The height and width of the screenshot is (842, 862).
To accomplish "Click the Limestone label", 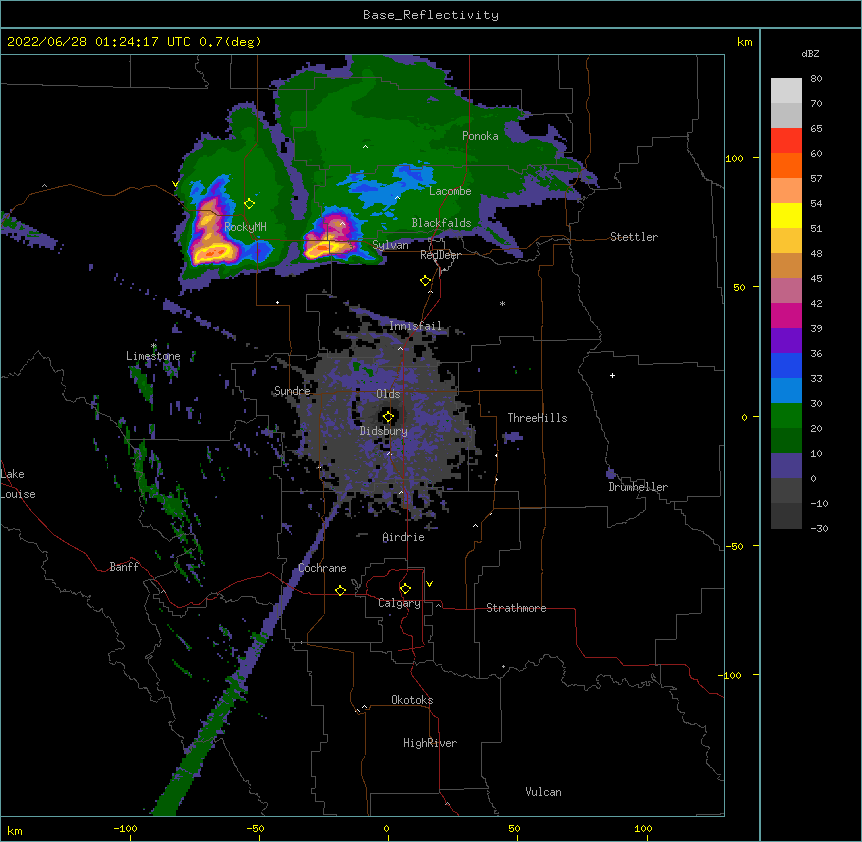I will pos(153,356).
